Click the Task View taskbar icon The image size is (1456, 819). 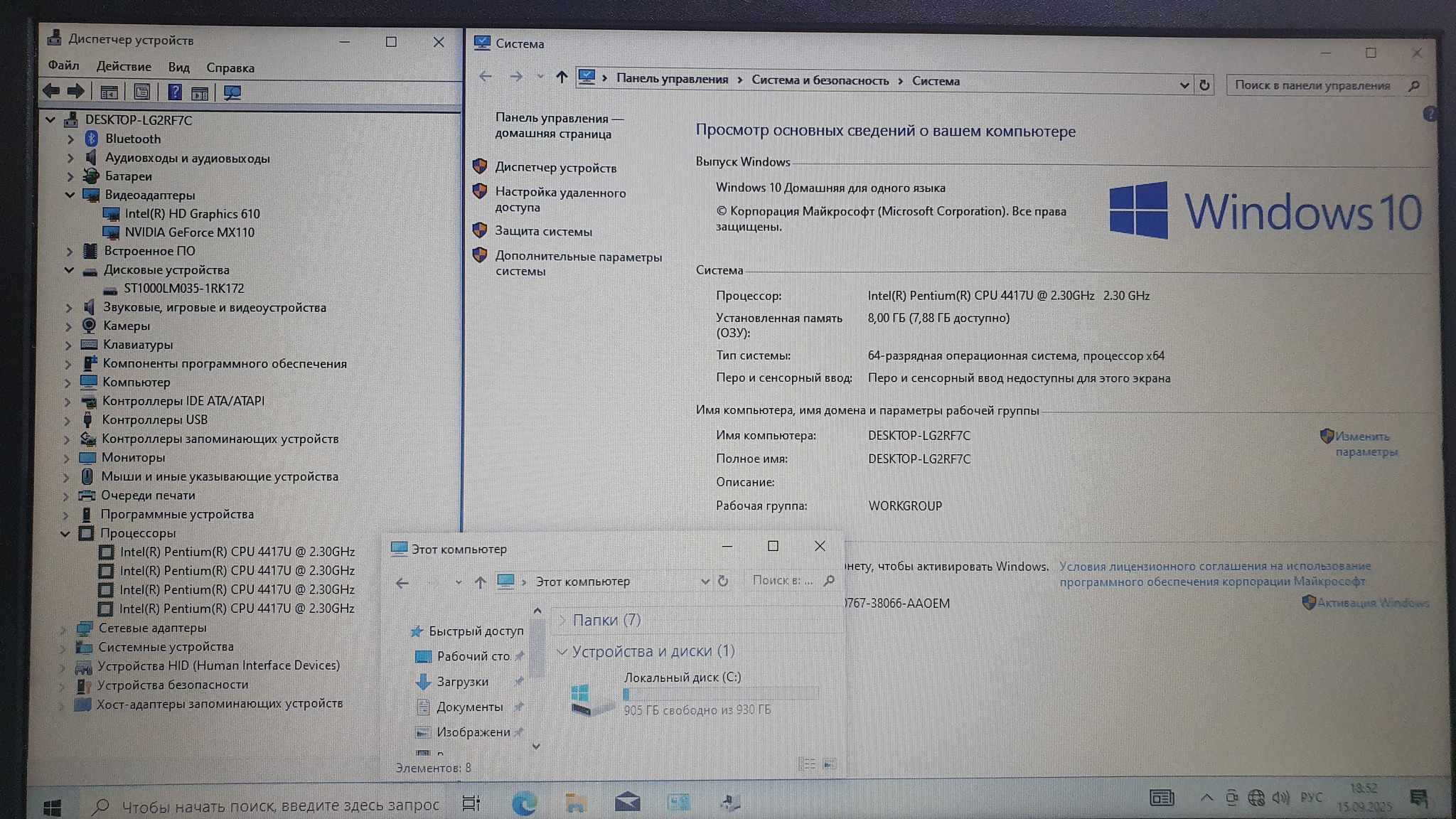pyautogui.click(x=471, y=803)
